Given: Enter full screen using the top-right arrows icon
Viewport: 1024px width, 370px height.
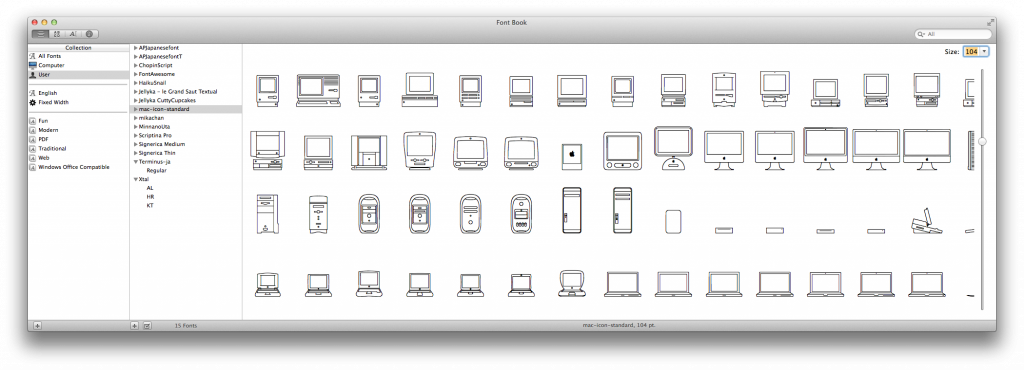Looking at the screenshot, I should (990, 23).
